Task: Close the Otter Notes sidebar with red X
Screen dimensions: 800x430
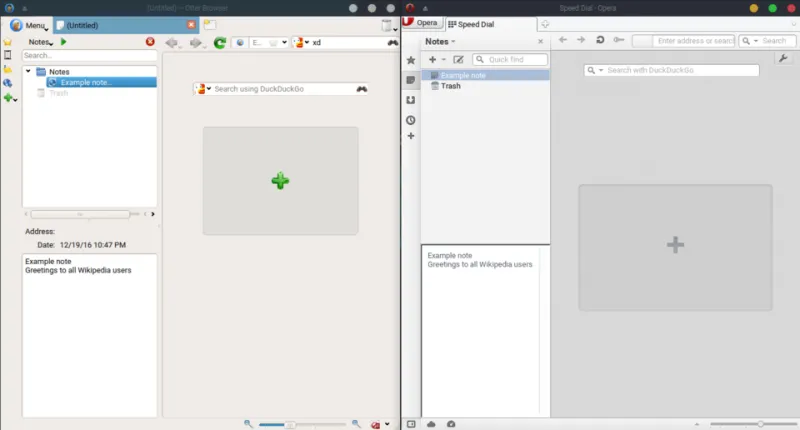Action: tap(150, 42)
